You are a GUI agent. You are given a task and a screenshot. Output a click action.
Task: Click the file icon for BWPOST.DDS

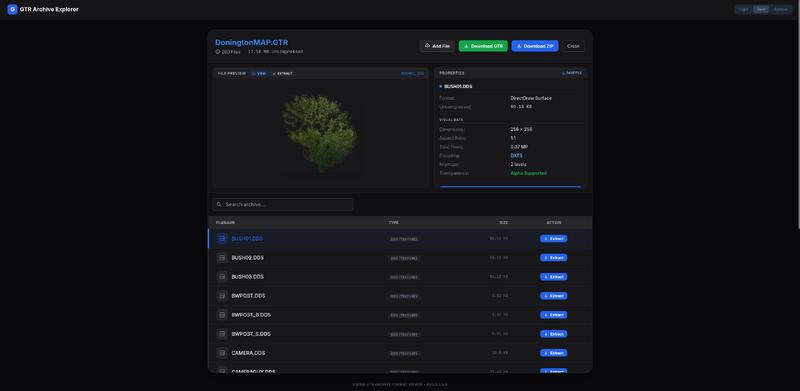(x=222, y=296)
